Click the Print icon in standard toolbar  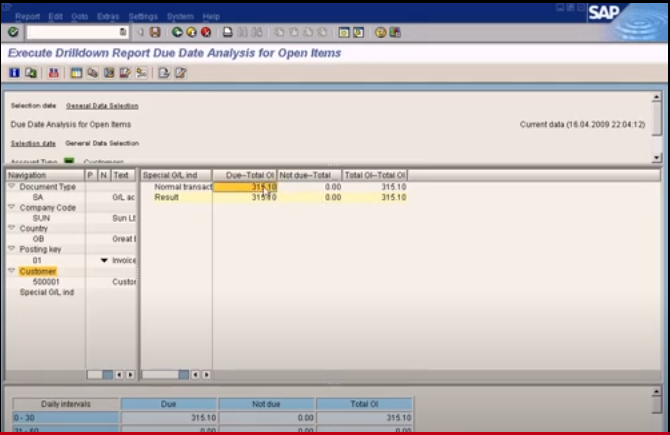point(228,32)
